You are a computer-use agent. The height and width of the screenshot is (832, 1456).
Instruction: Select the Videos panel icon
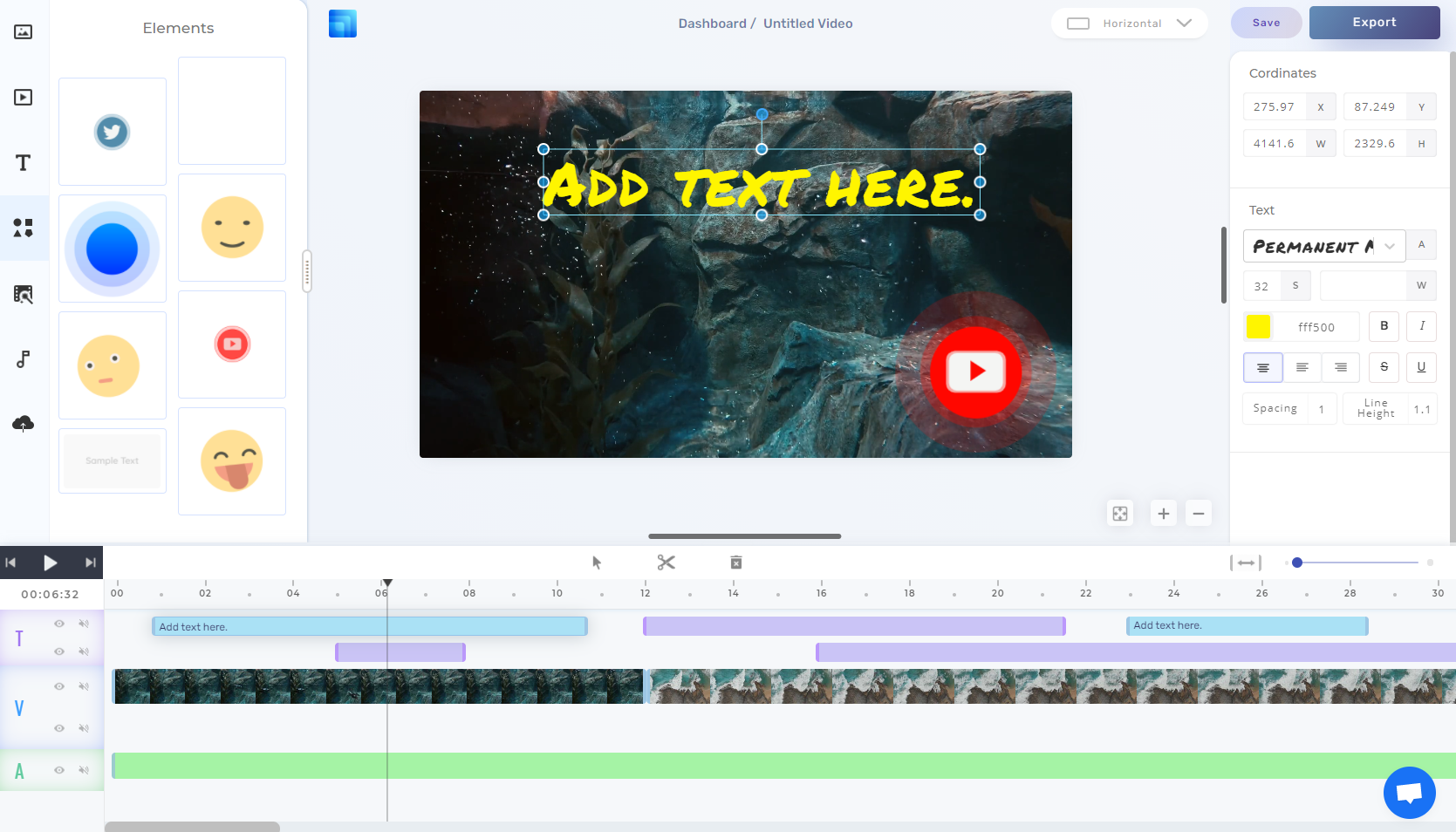(x=23, y=97)
